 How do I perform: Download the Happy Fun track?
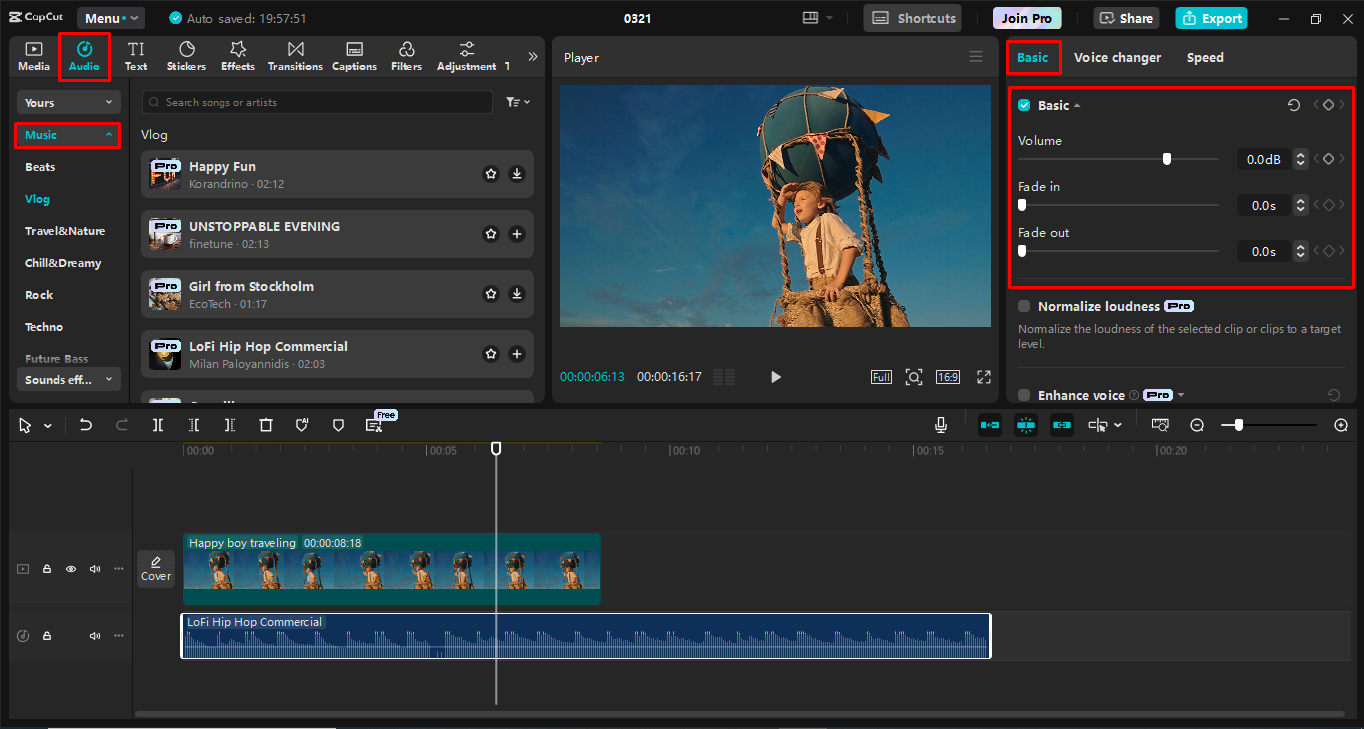tap(517, 173)
